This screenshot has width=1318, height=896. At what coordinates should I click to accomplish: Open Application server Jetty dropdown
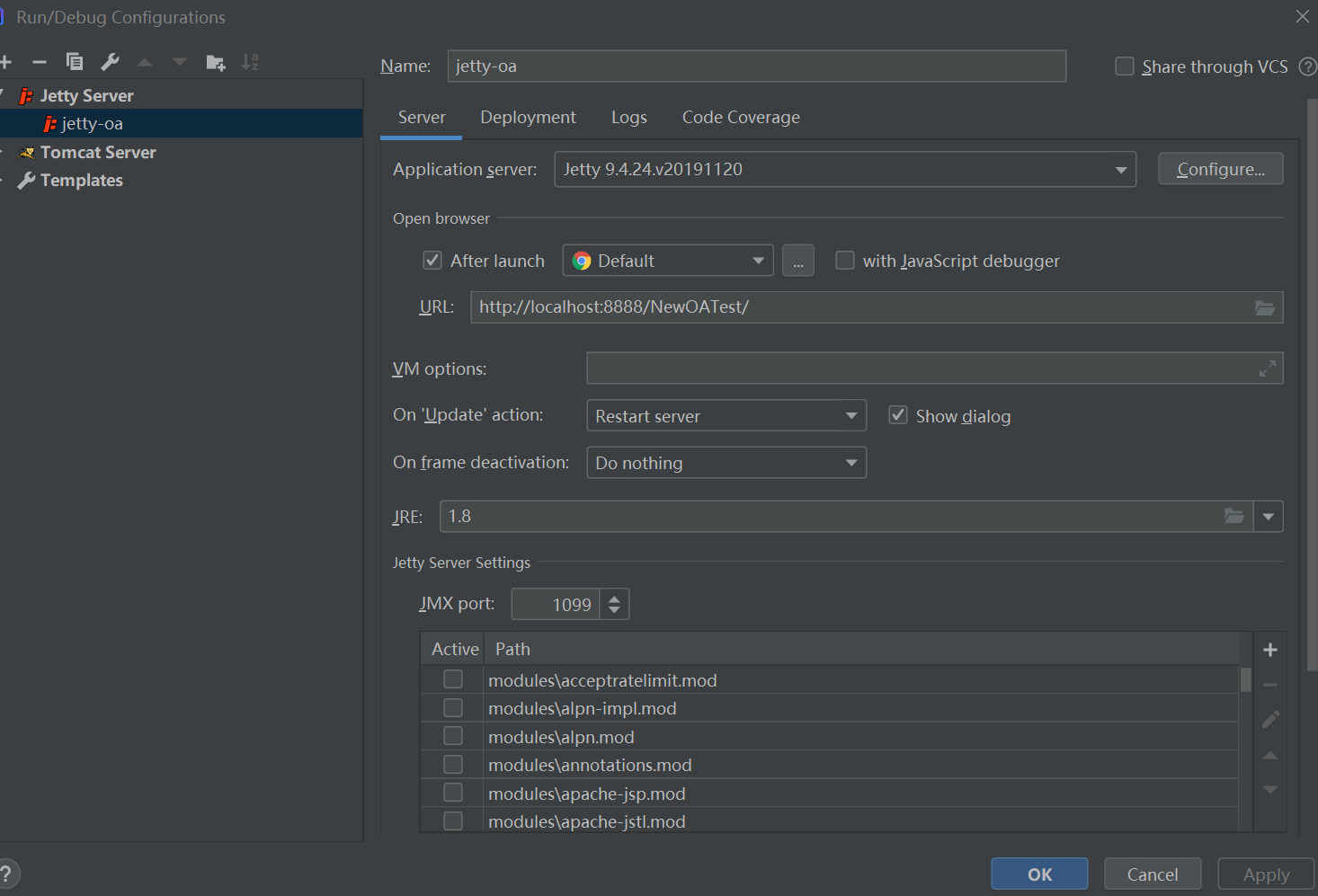point(845,169)
